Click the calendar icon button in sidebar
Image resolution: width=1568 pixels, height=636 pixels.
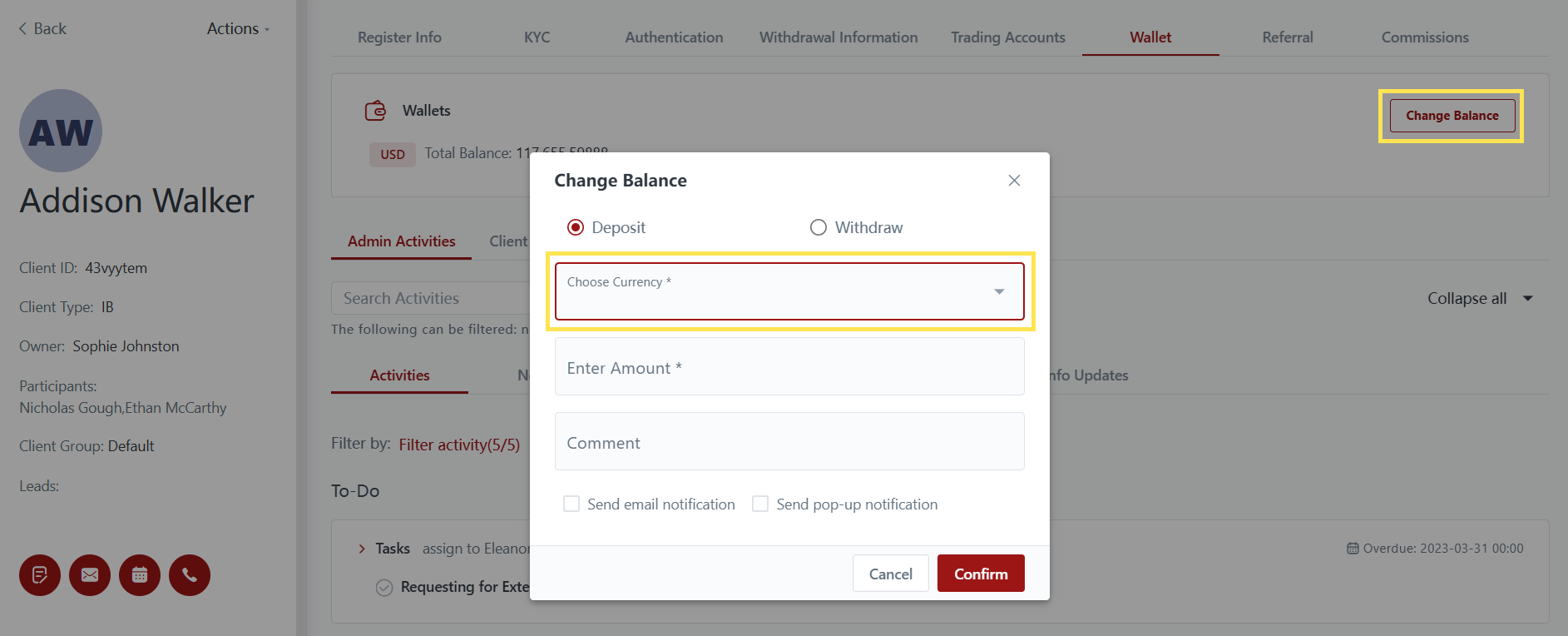[x=140, y=575]
